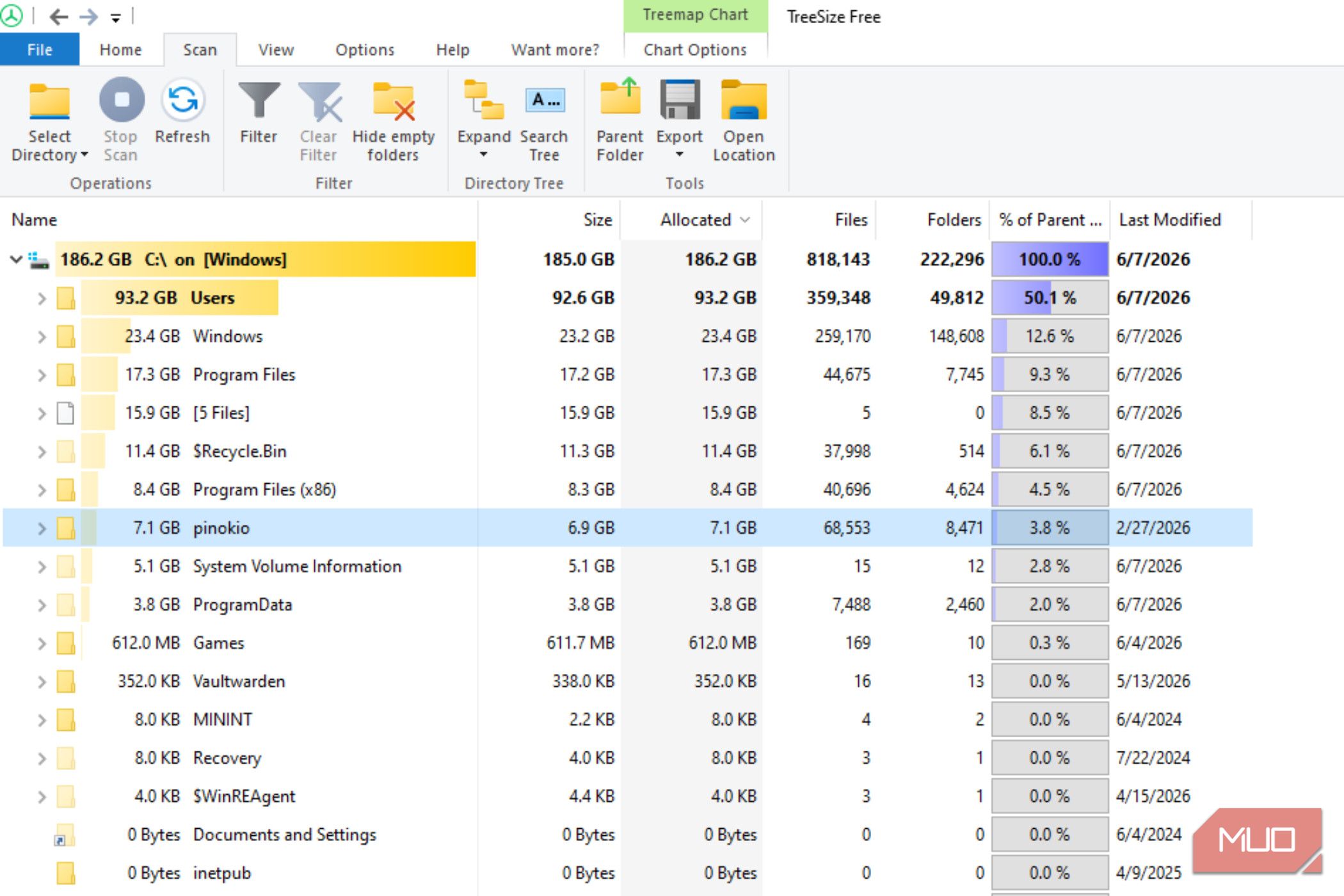Screen dimensions: 1344x896
Task: Sort by the Name column header
Action: 239,220
